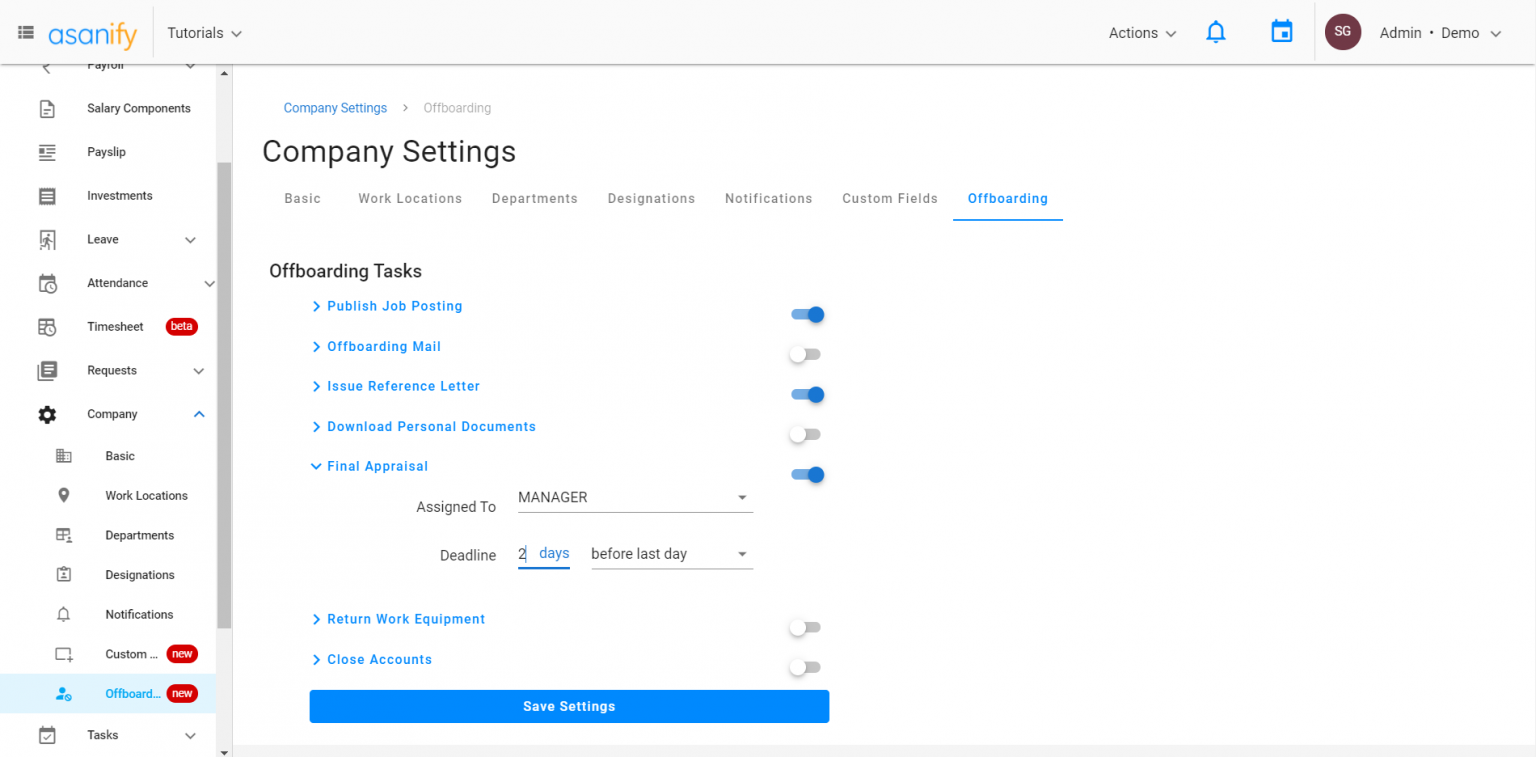1536x757 pixels.
Task: Open the before last day deadline dropdown
Action: click(670, 553)
